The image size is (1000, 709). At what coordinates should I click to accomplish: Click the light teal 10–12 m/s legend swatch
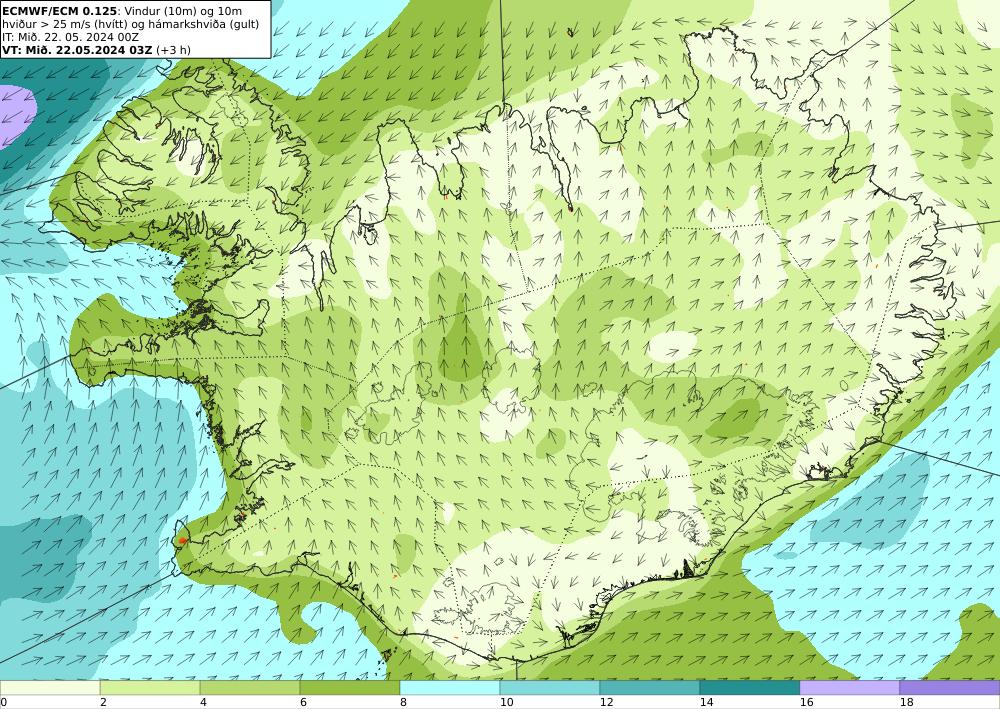550,687
